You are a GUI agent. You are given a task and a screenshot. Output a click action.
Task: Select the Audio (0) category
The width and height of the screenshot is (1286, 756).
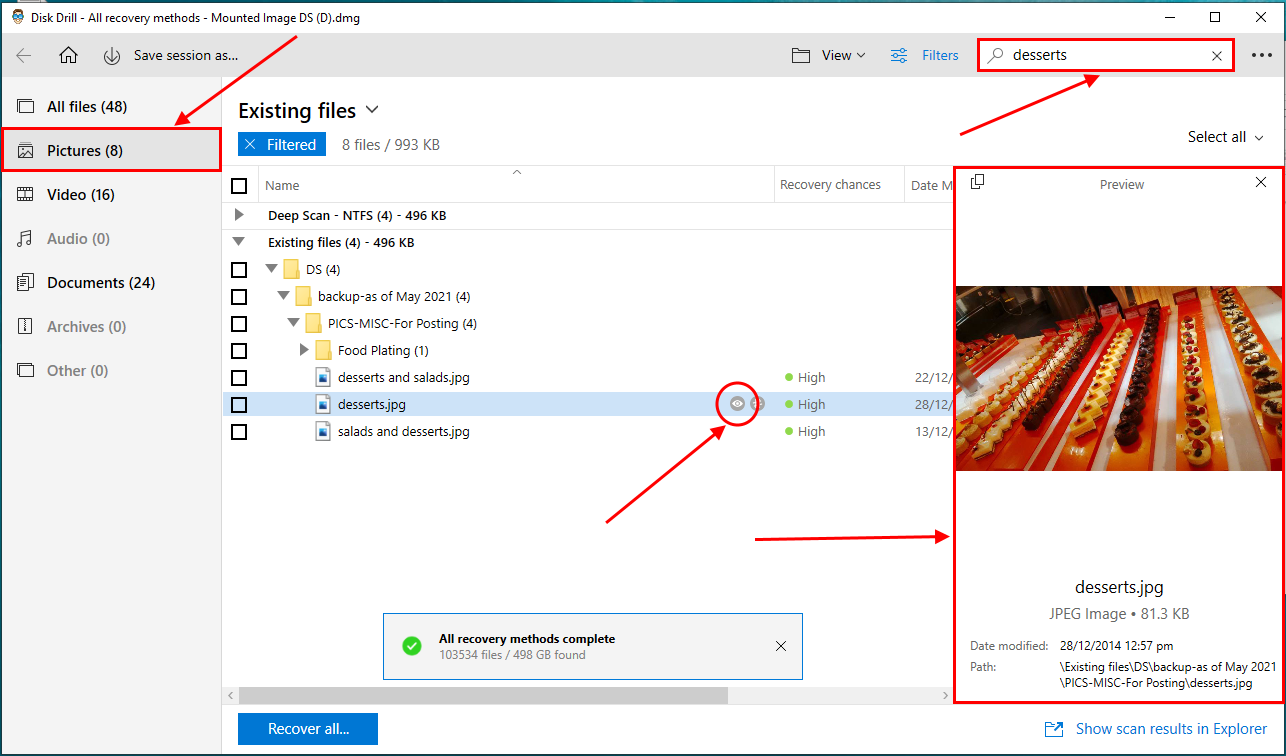[110, 239]
